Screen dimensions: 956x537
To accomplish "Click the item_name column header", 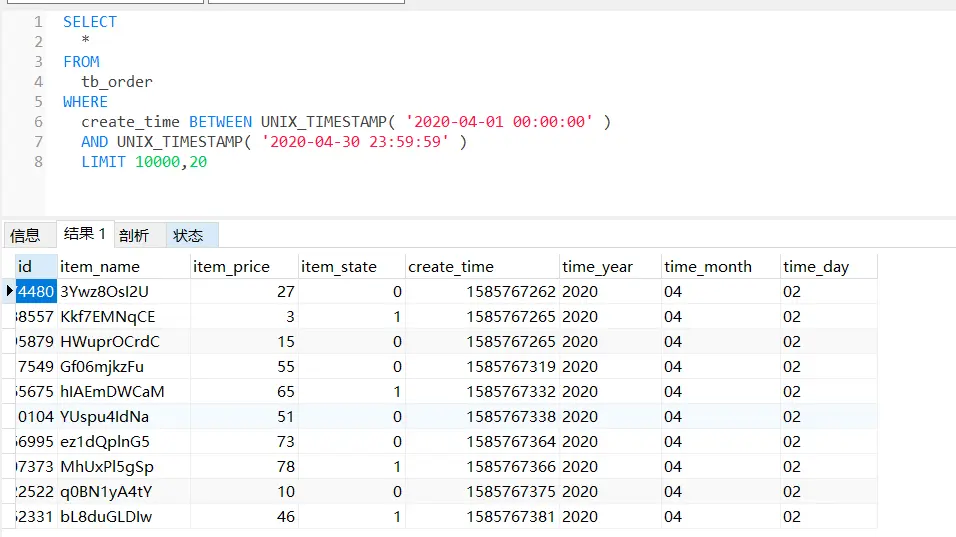I will [124, 267].
